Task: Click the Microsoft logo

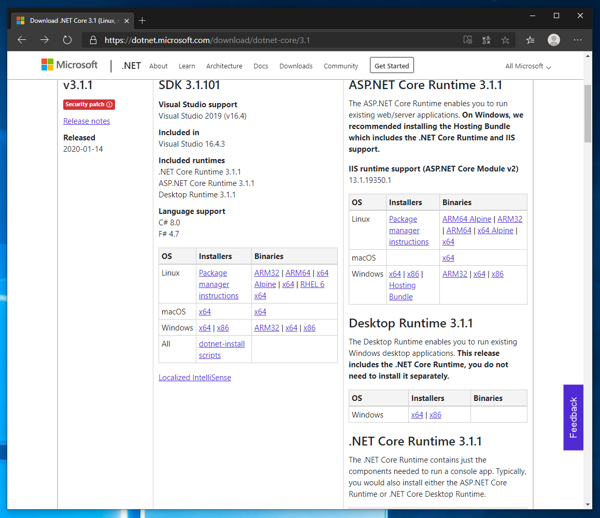Action: [x=69, y=65]
